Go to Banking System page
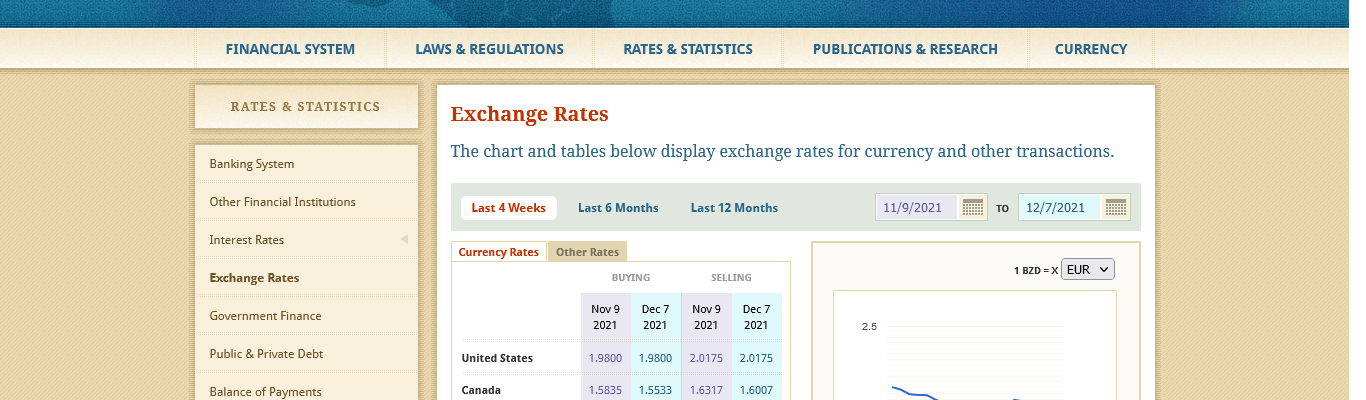Image resolution: width=1366 pixels, height=400 pixels. click(x=252, y=164)
